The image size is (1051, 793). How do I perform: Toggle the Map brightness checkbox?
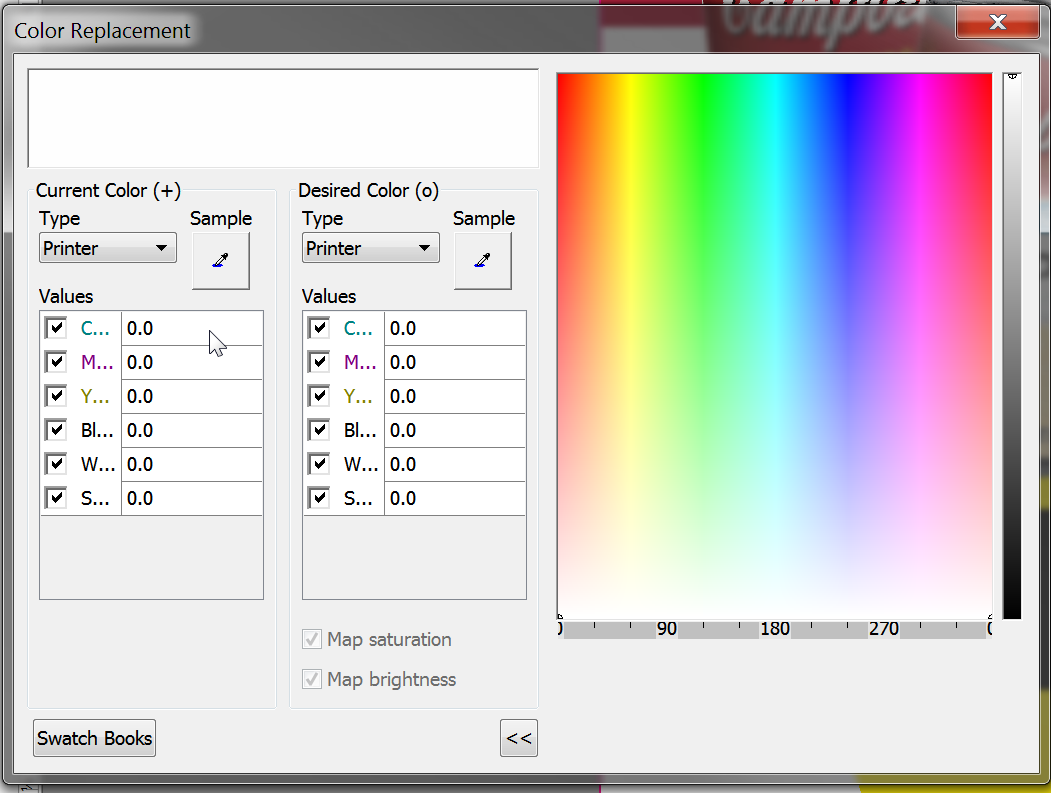[x=312, y=680]
